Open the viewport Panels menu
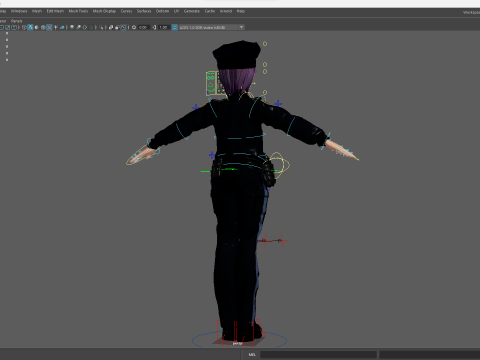The image size is (480, 360). click(x=16, y=21)
